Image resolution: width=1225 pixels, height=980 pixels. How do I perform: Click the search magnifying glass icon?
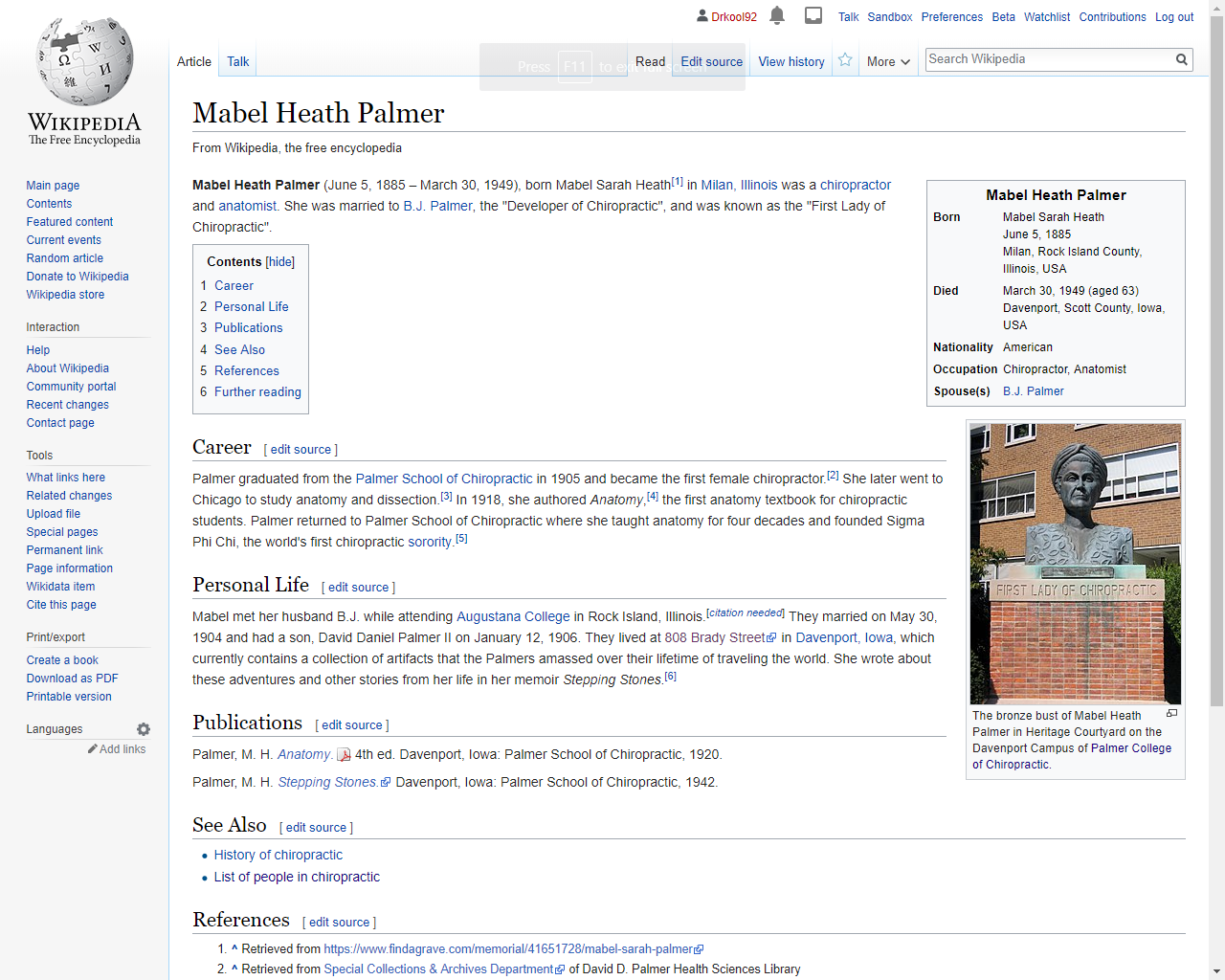(x=1182, y=59)
